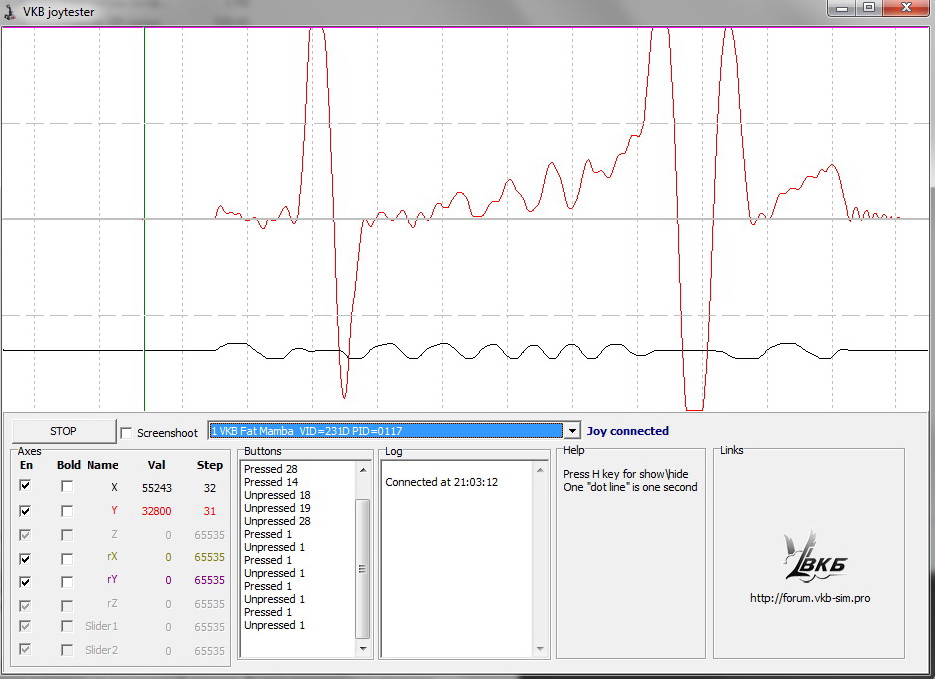Click the green vertical cursor line on the graph

144,219
